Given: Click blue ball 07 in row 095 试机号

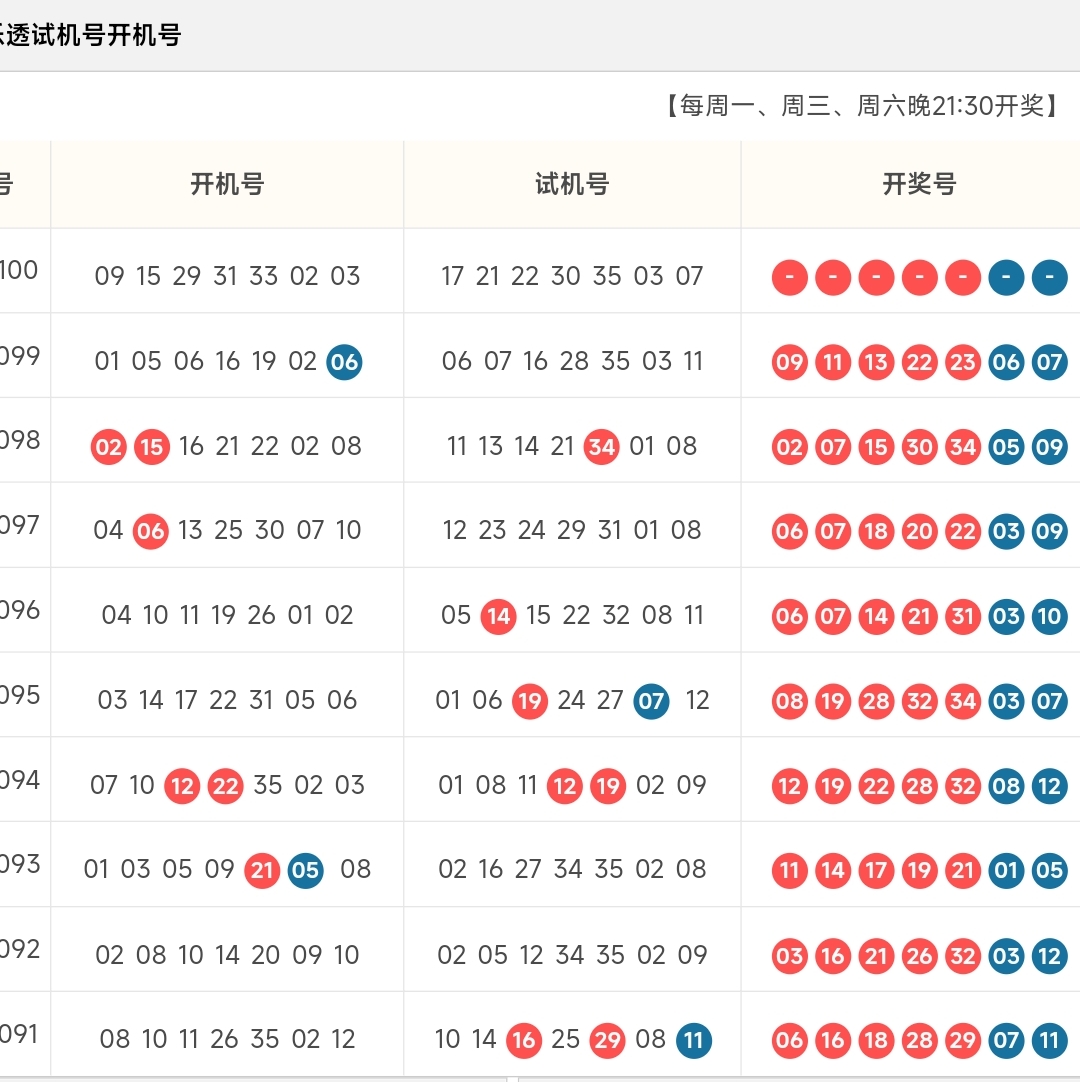Looking at the screenshot, I should point(651,702).
